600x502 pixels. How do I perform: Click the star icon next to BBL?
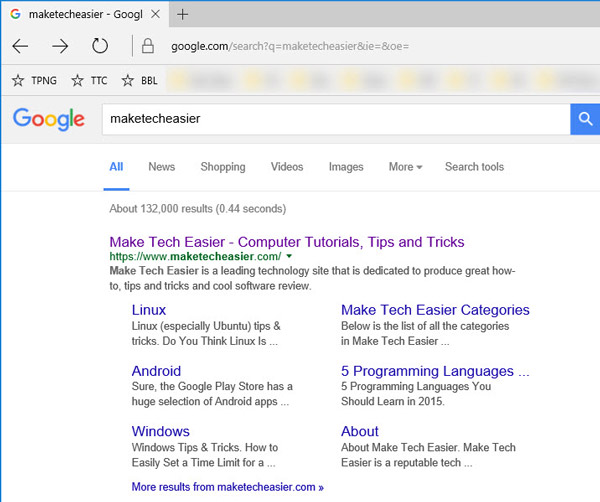tap(127, 80)
